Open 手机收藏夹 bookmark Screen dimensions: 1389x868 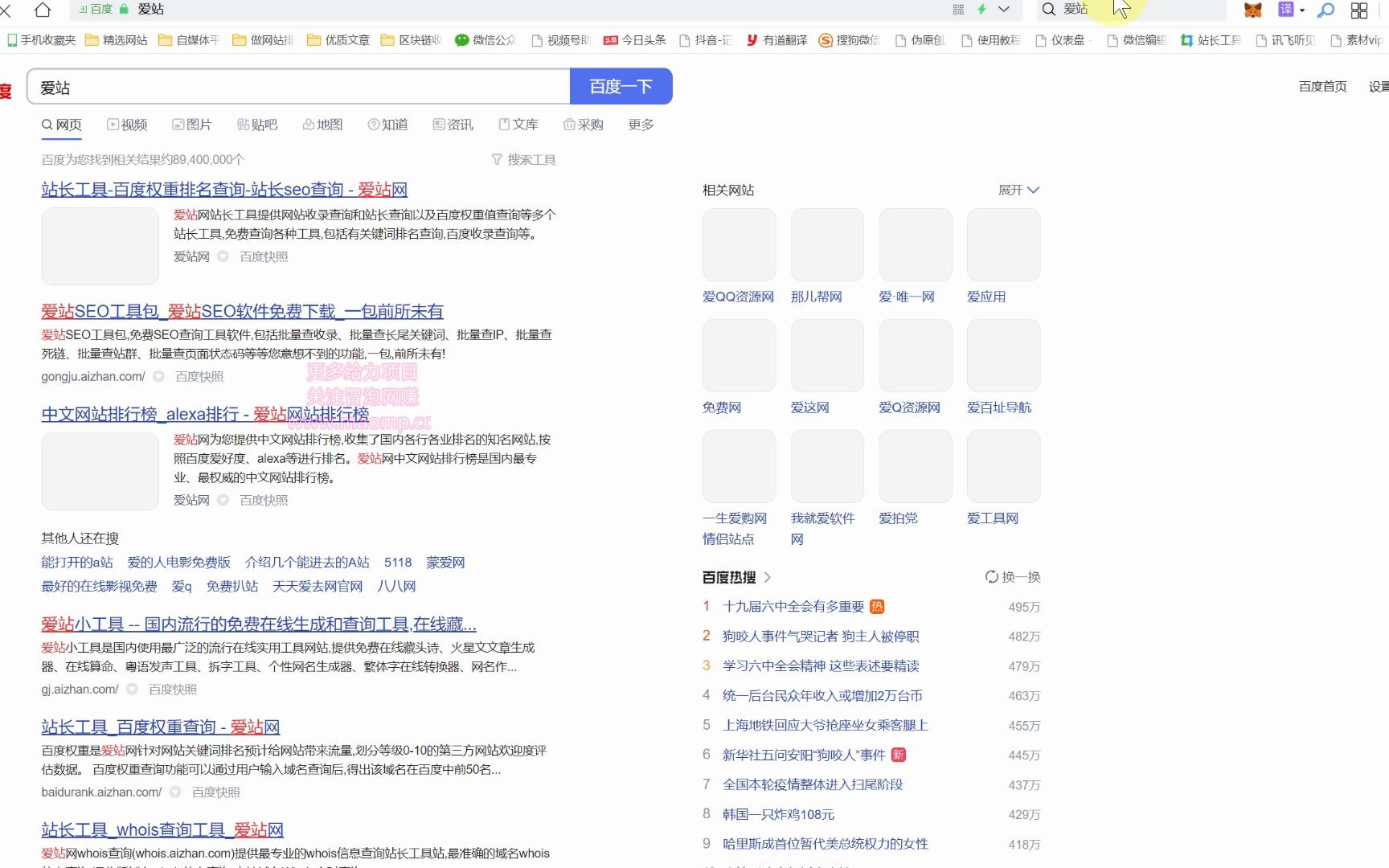[x=41, y=40]
